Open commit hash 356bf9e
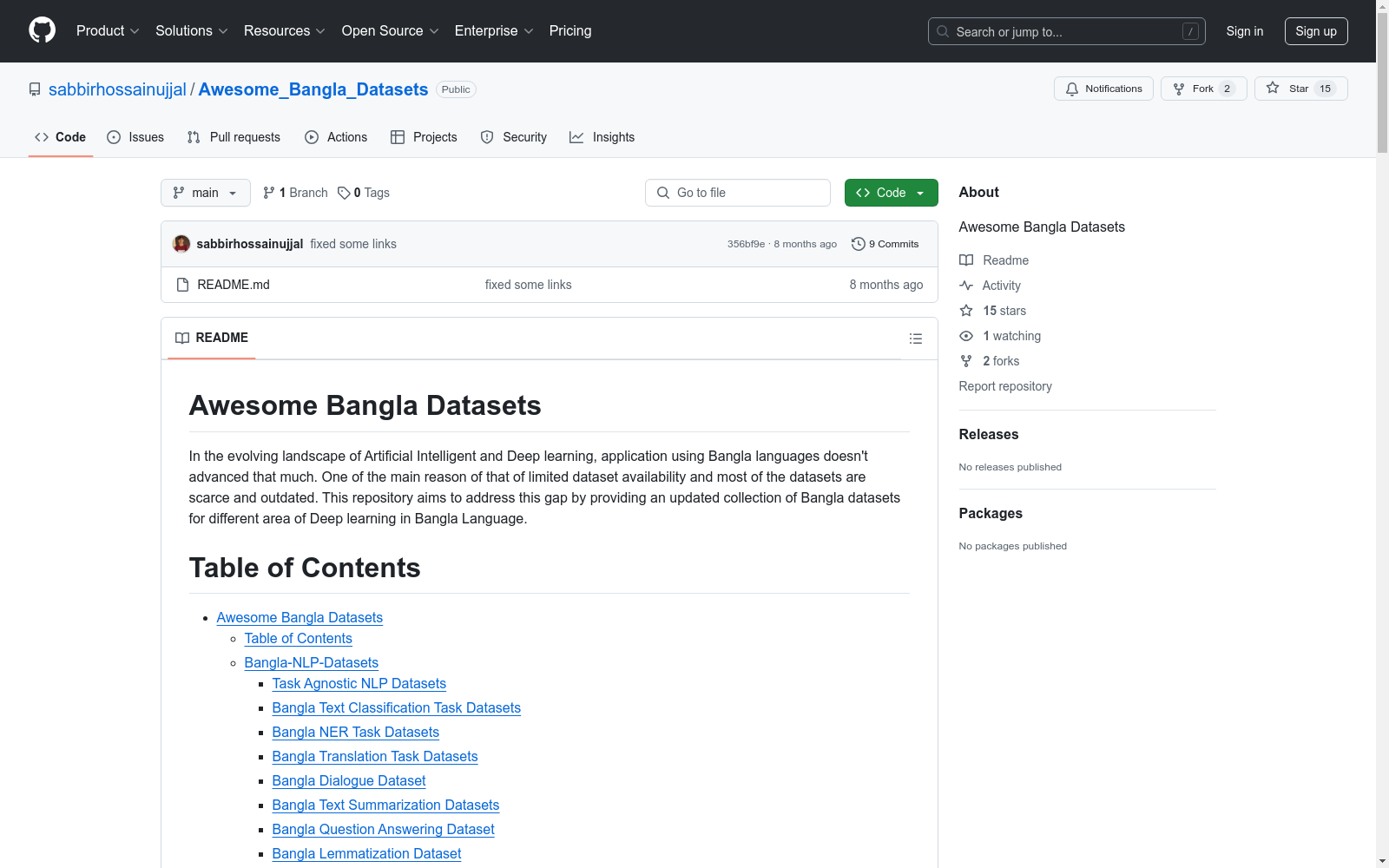Image resolution: width=1389 pixels, height=868 pixels. point(747,244)
